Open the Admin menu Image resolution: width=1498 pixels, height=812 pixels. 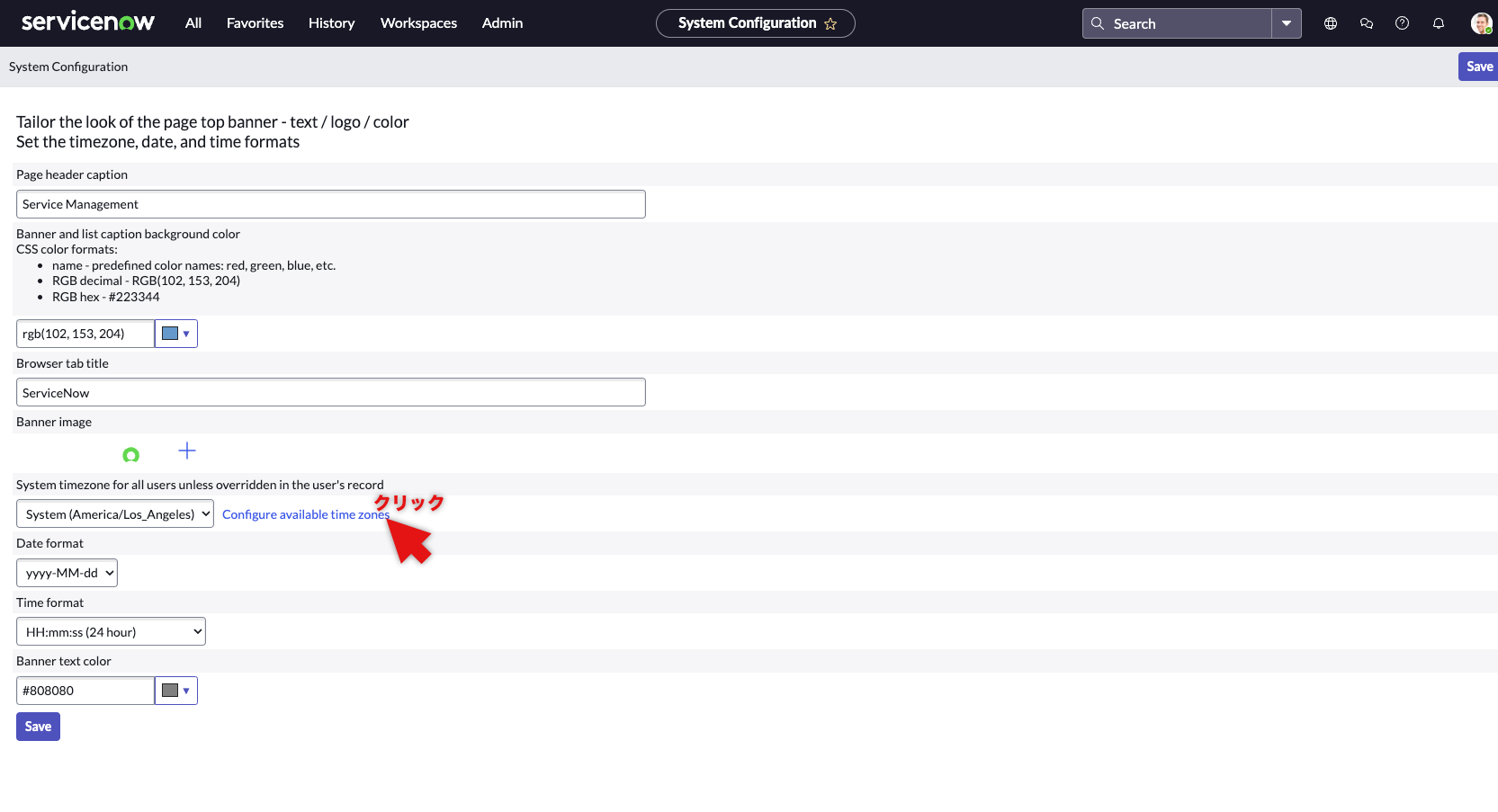click(502, 23)
